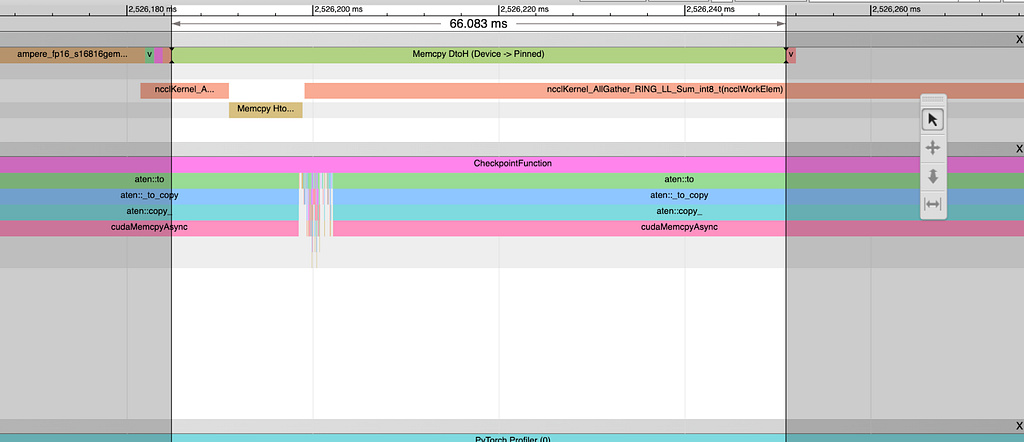Click the red v slice after Memcpy DtoH
The height and width of the screenshot is (442, 1024).
791,55
